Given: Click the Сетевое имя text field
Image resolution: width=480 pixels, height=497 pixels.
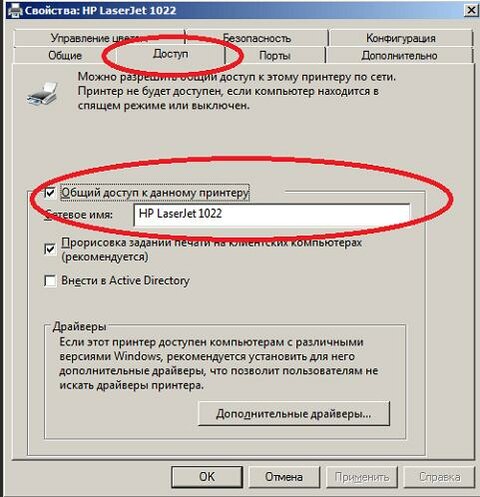Looking at the screenshot, I should (x=272, y=215).
